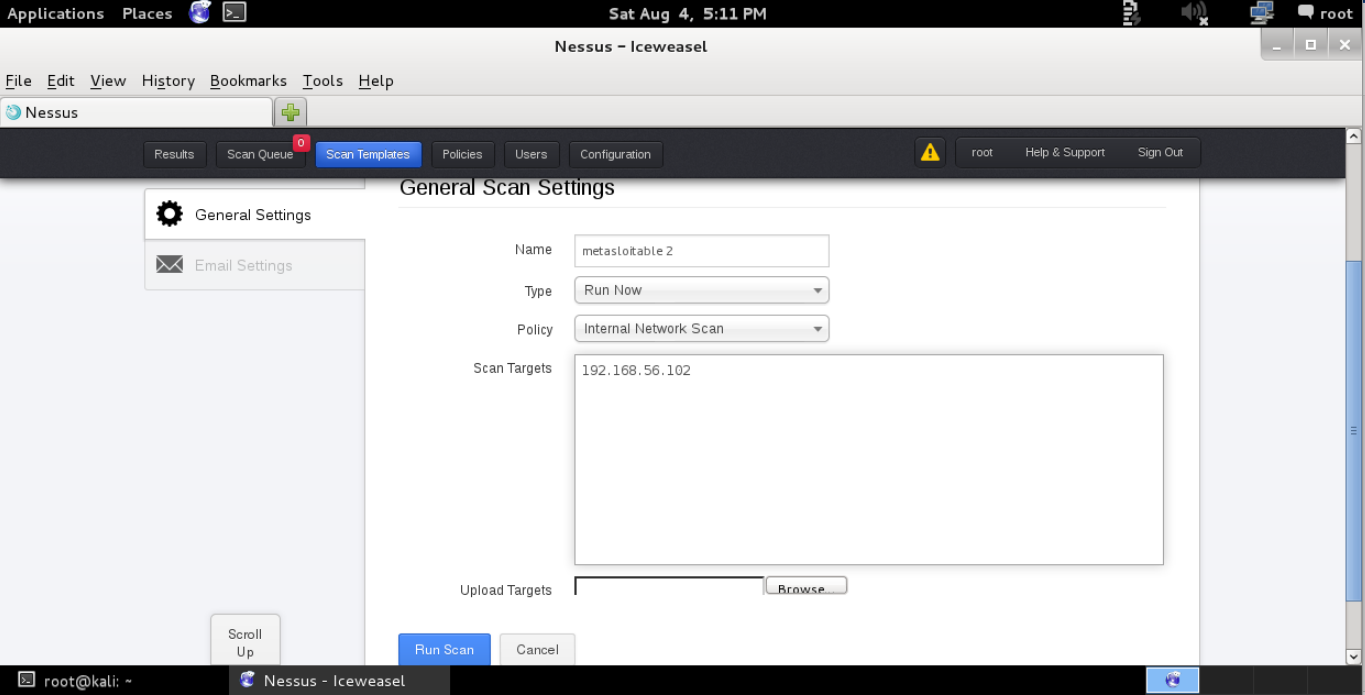Click scrollbar down arrow
Image resolution: width=1365 pixels, height=695 pixels.
pos(1354,657)
